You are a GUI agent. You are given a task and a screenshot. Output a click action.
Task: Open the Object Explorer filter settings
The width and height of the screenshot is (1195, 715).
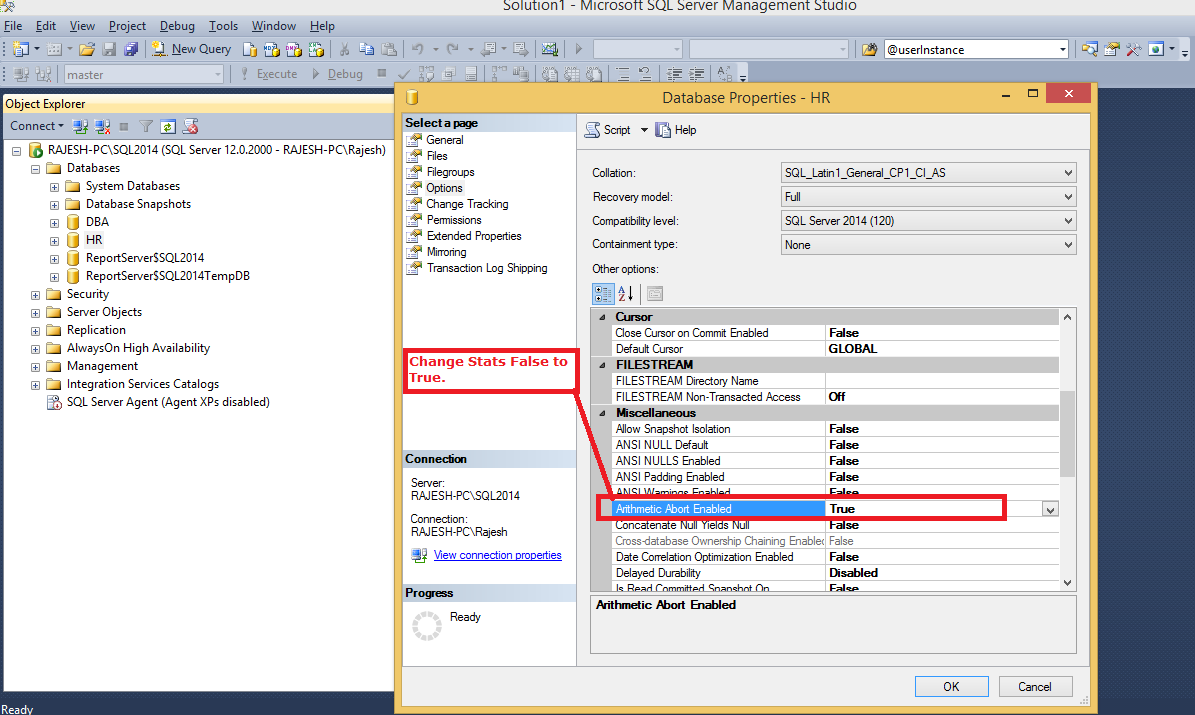[146, 126]
